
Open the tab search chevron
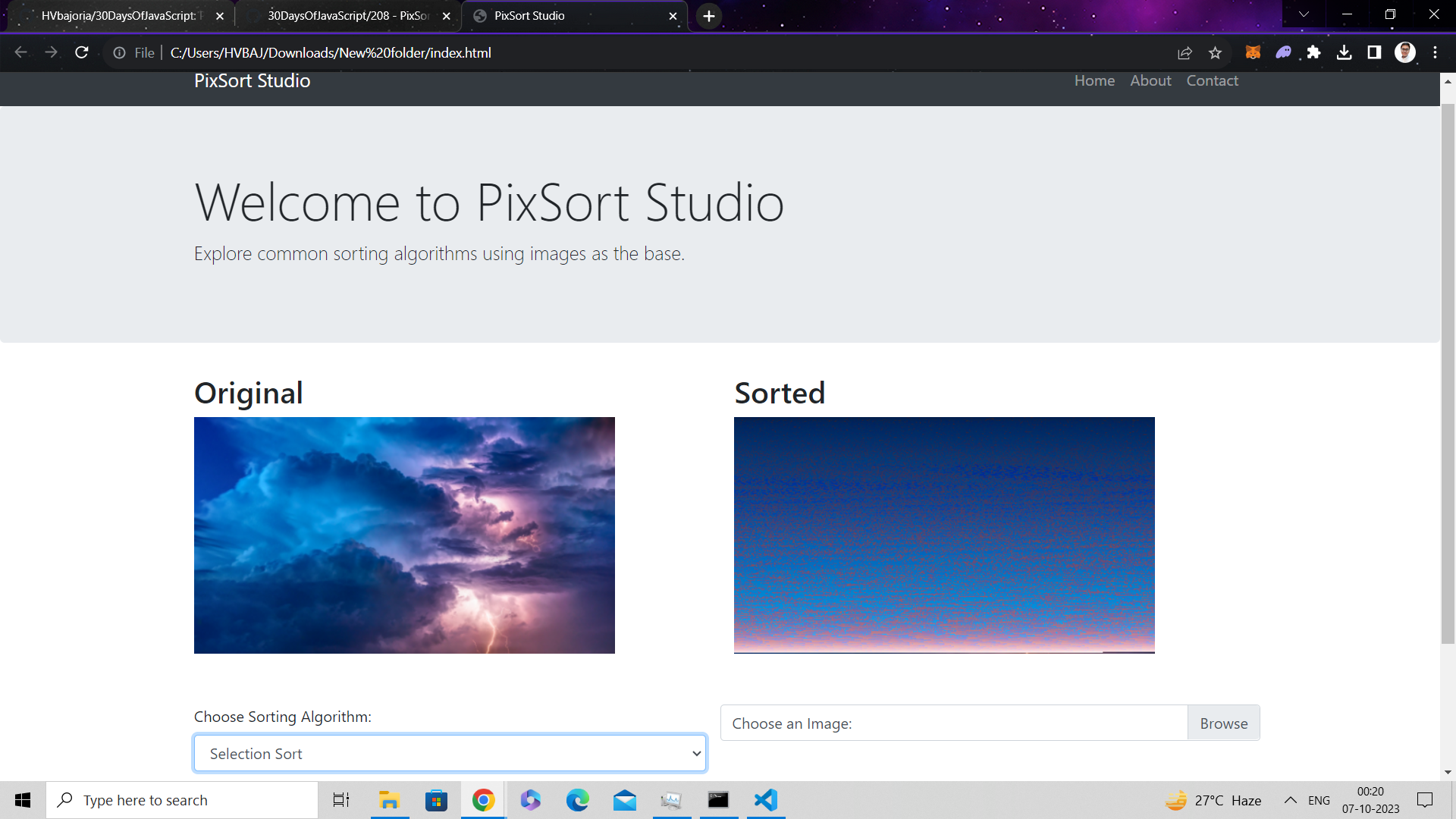pyautogui.click(x=1304, y=14)
